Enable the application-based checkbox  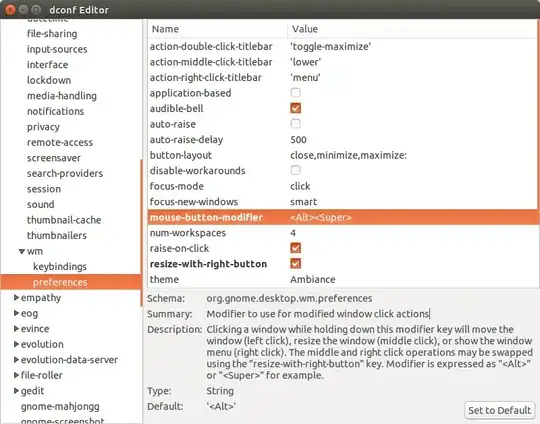(295, 93)
